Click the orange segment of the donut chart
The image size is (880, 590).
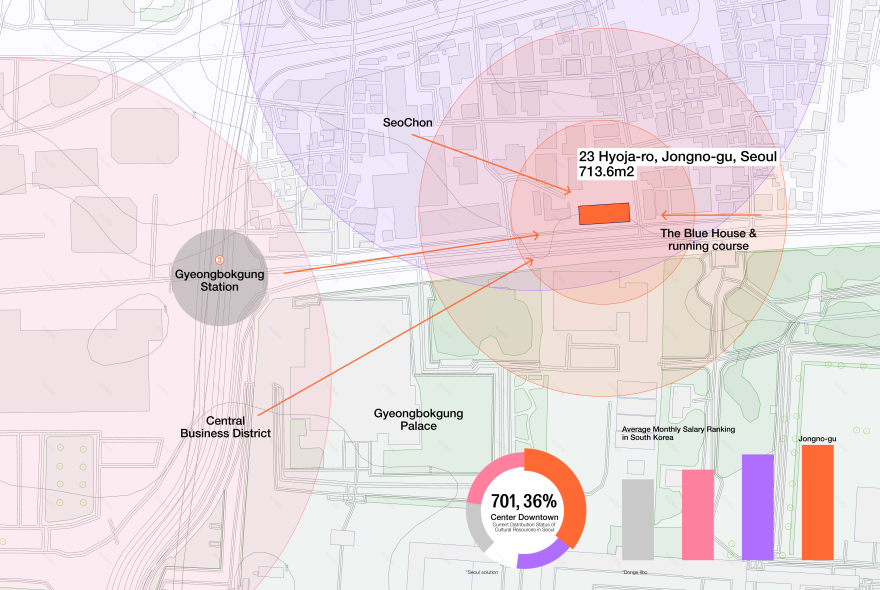click(x=567, y=489)
